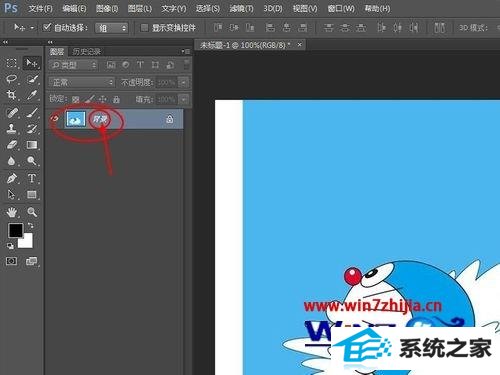Select the Clone Stamp tool
This screenshot has height=375, width=500.
pyautogui.click(x=12, y=129)
